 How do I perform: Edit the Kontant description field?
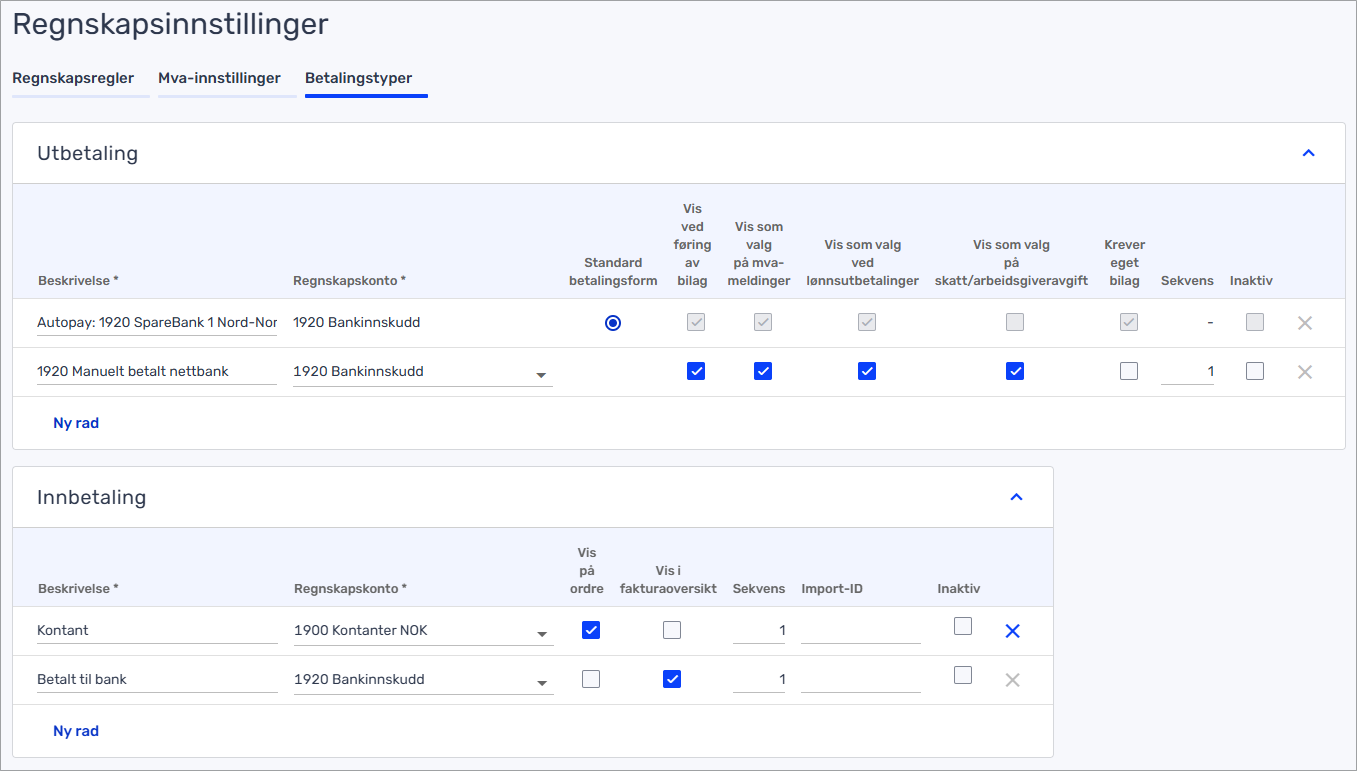point(157,631)
